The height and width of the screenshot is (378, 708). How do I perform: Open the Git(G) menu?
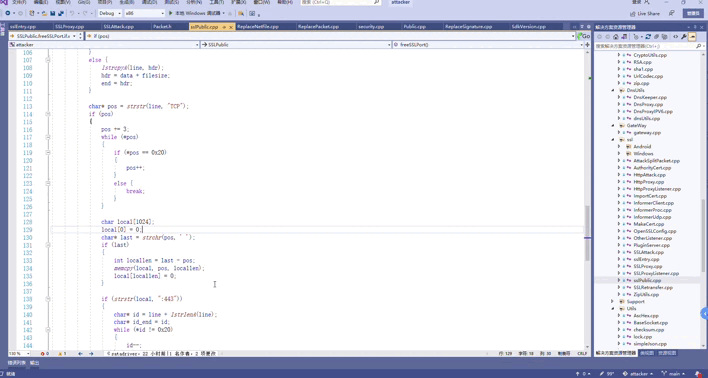[84, 2]
